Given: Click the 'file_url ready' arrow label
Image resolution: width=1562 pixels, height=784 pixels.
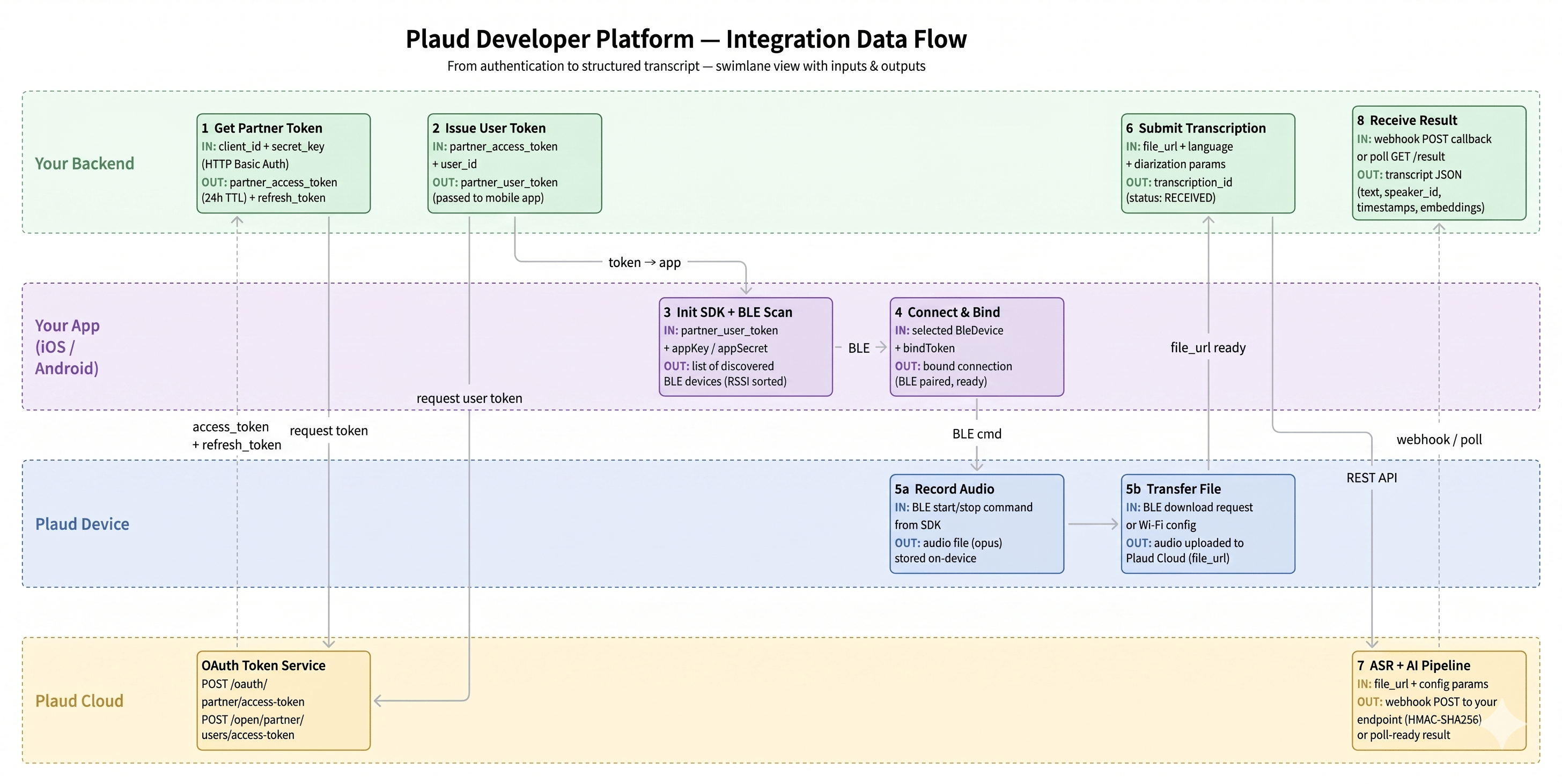Looking at the screenshot, I should 1208,348.
